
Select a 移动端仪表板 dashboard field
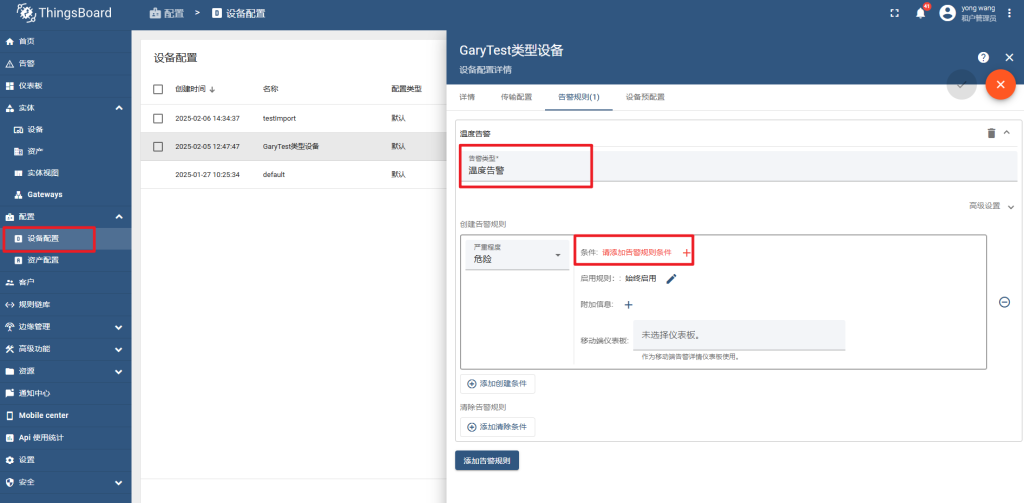(739, 335)
